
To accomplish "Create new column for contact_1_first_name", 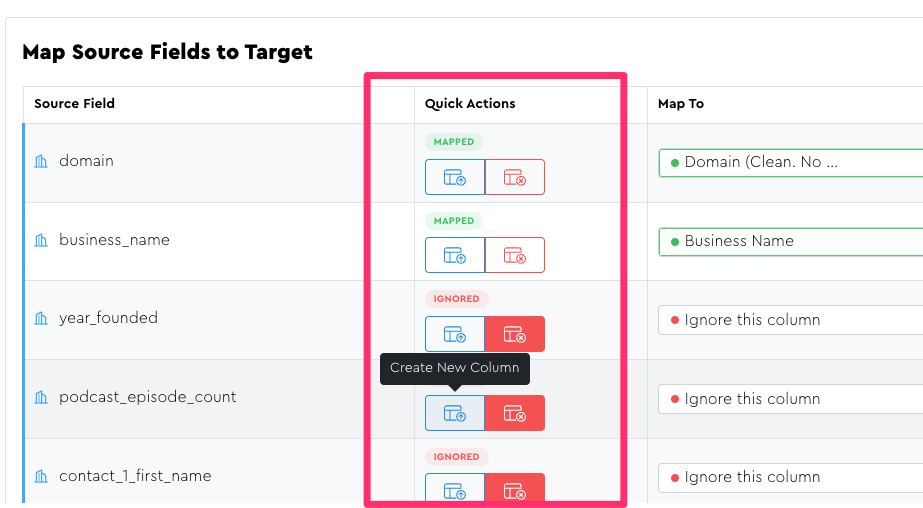I will click(x=455, y=489).
